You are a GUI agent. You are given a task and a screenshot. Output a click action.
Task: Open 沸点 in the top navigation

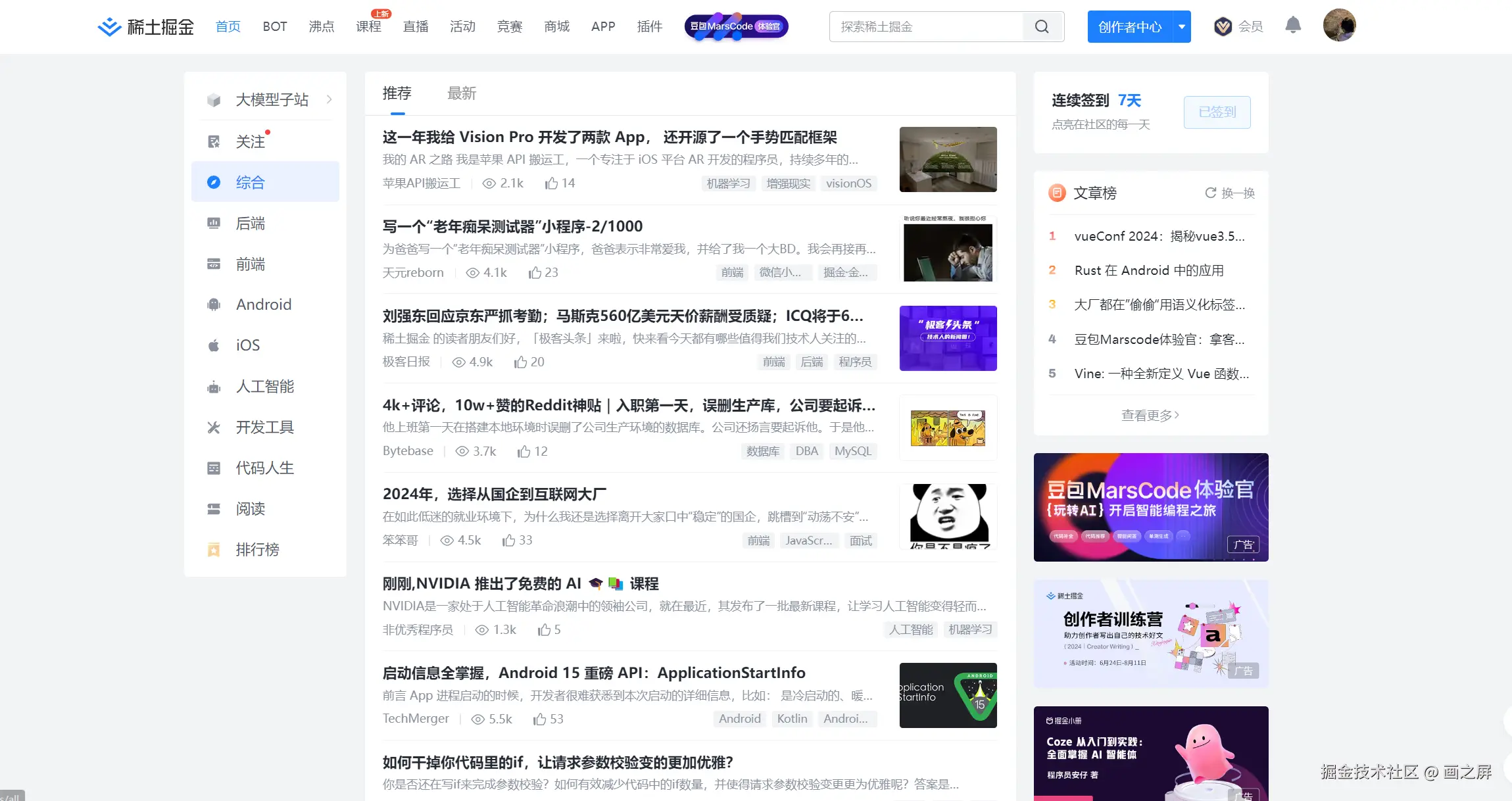(322, 27)
